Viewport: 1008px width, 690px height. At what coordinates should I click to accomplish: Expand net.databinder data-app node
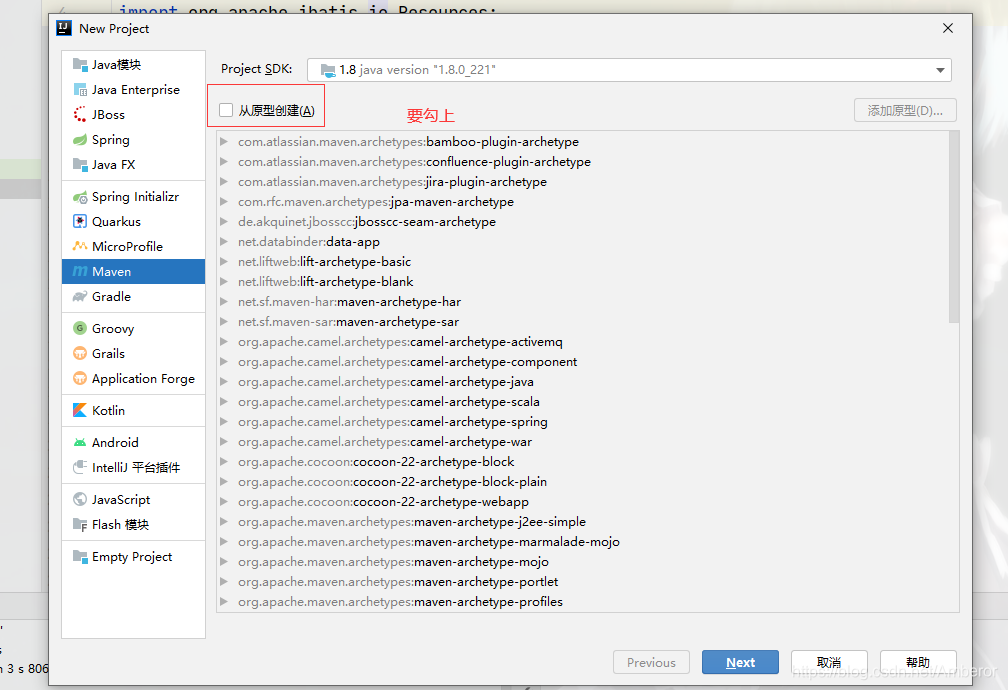224,242
